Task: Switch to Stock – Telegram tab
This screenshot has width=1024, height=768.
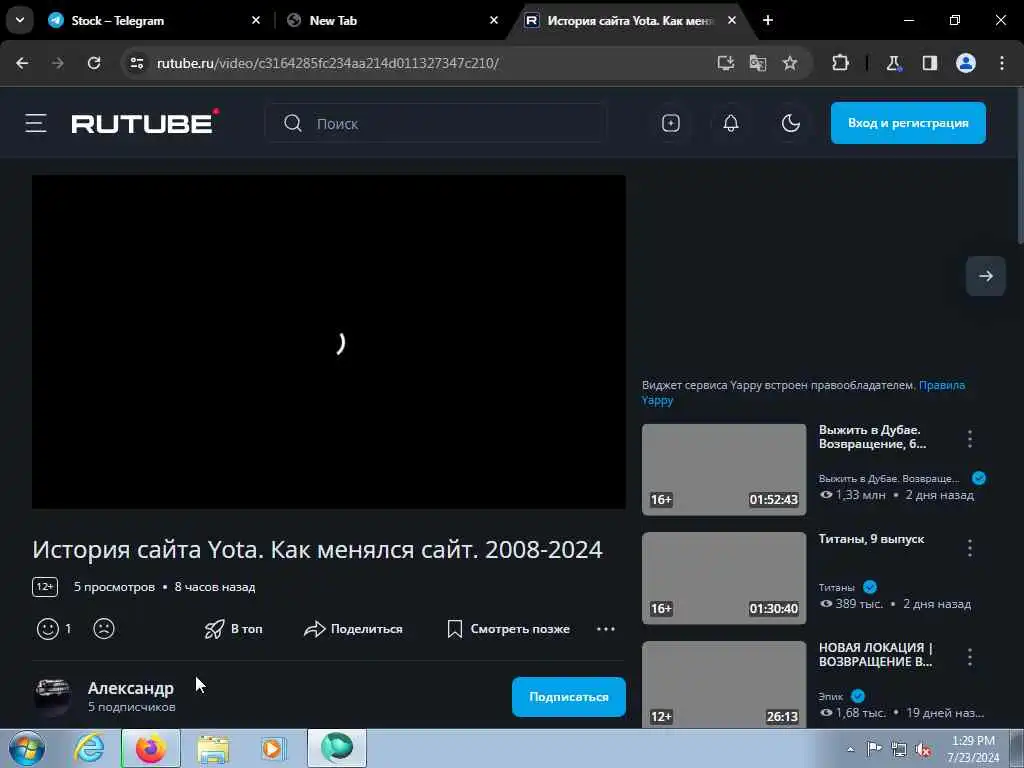Action: [x=153, y=20]
